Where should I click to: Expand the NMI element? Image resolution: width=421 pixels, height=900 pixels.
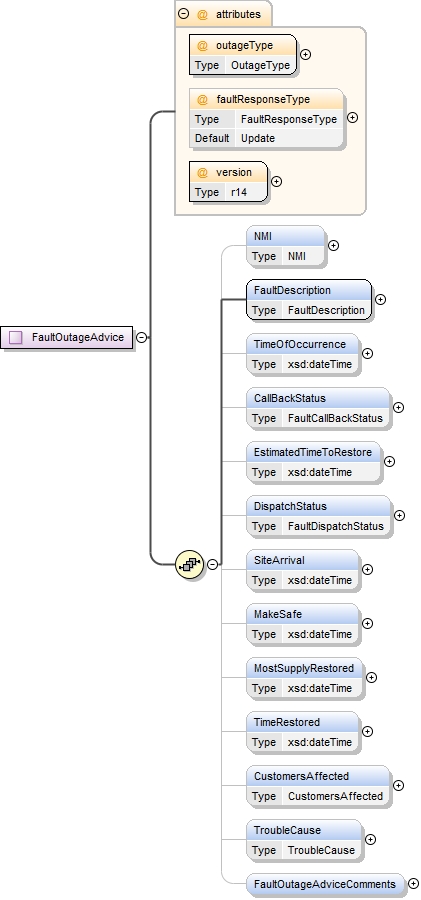coord(334,246)
